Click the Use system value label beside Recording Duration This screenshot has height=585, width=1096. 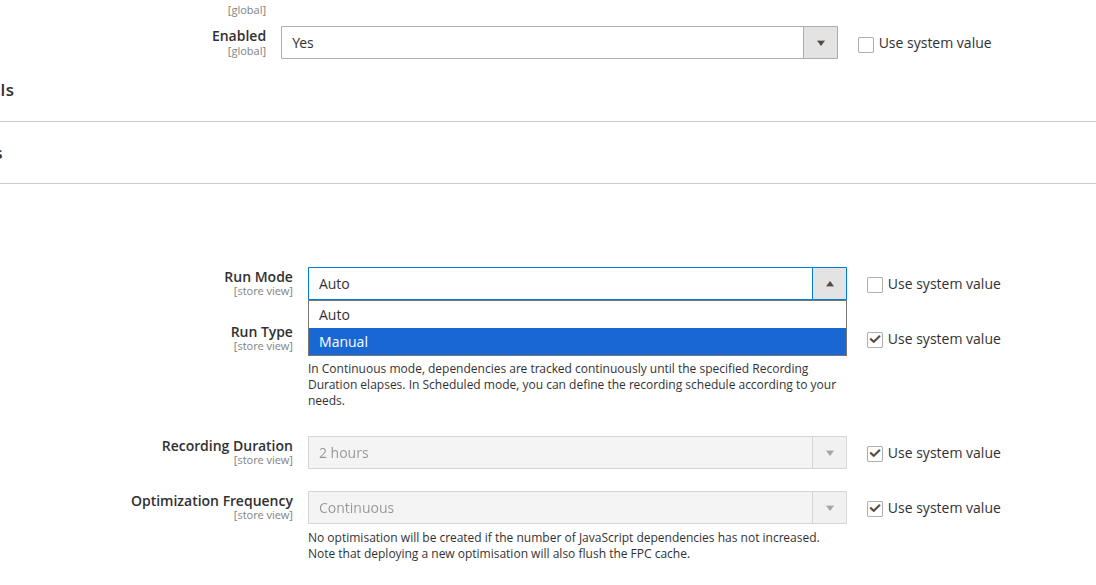coord(944,453)
